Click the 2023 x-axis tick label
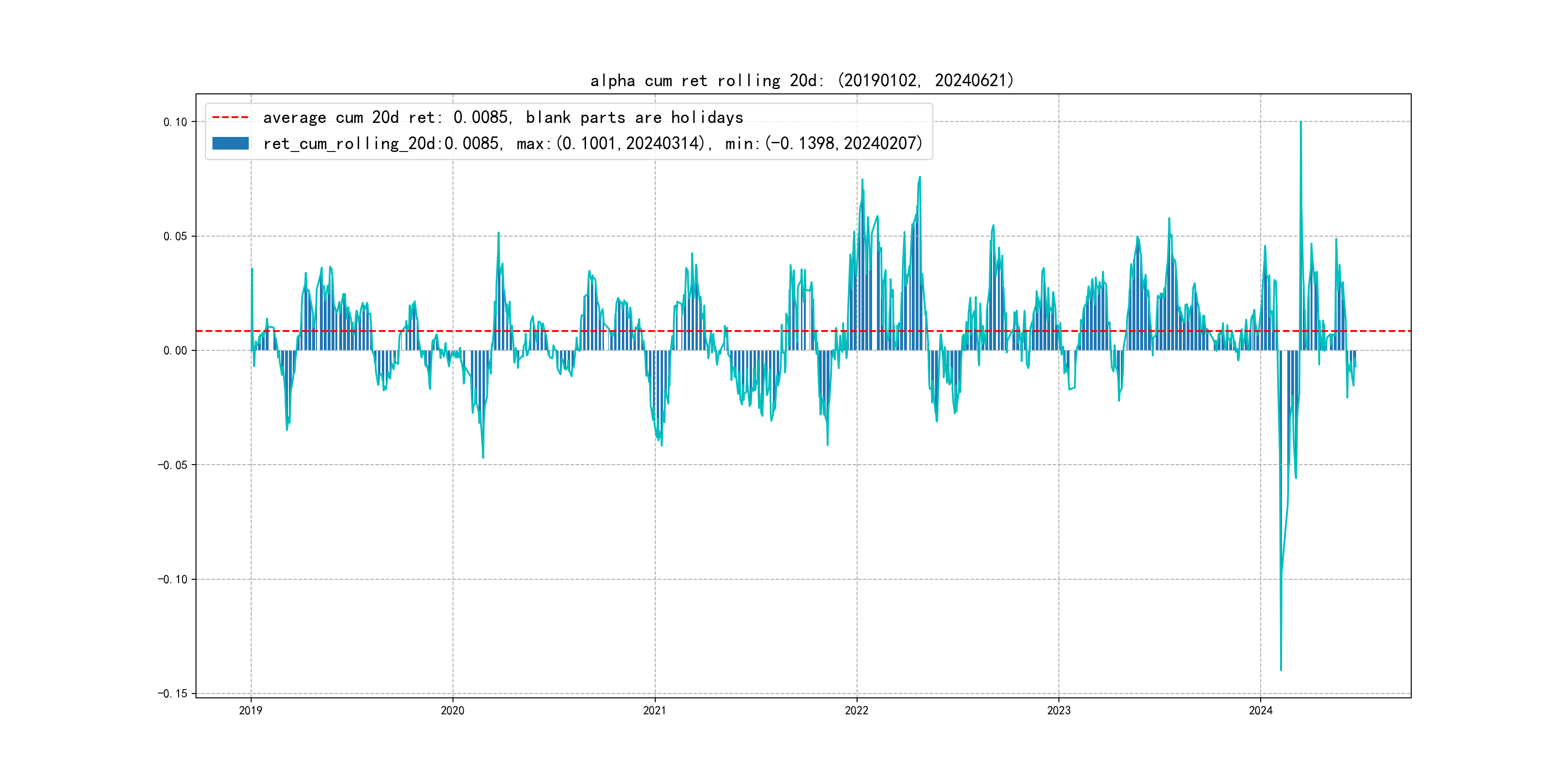The image size is (1568, 784). 1058,710
